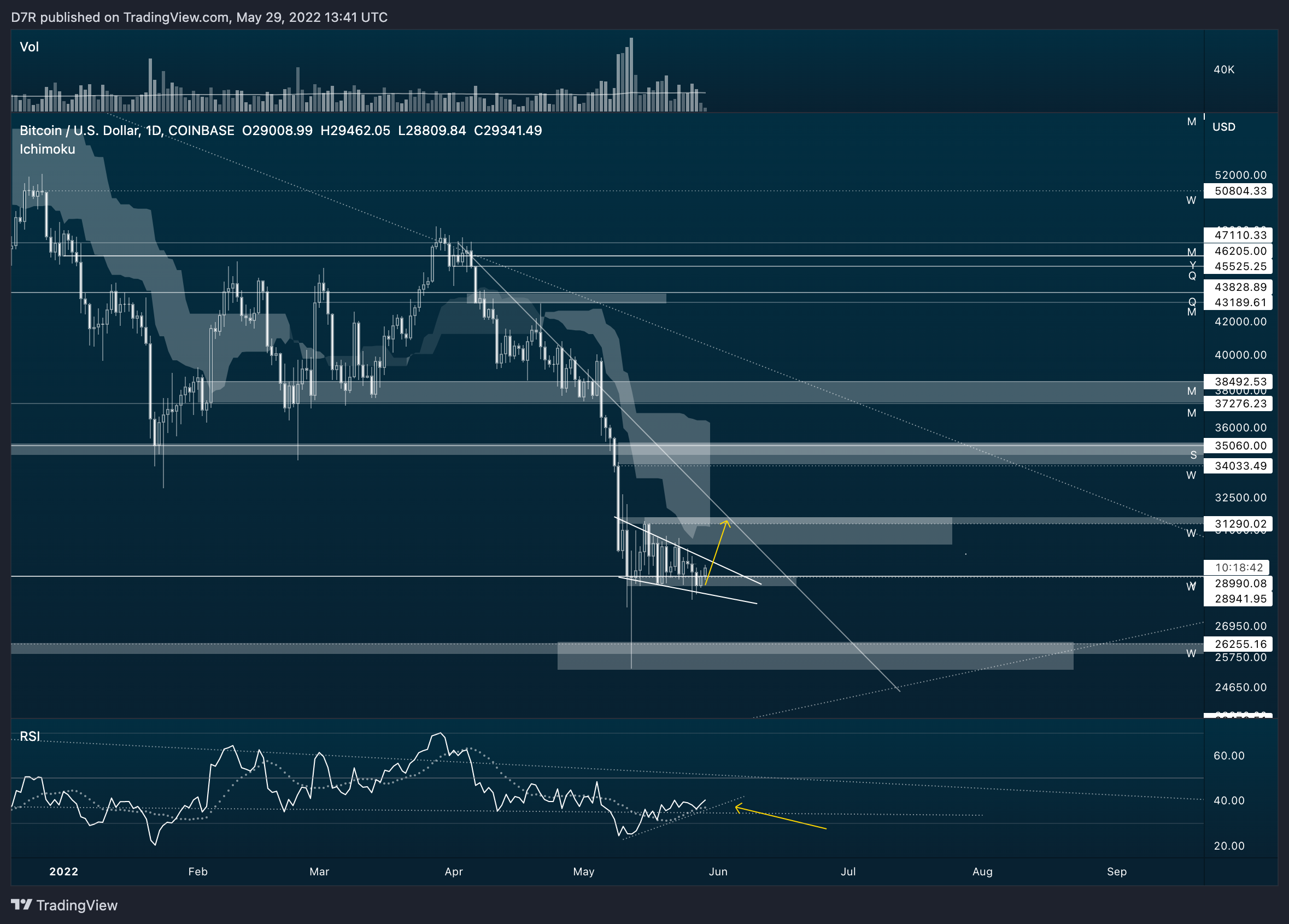The height and width of the screenshot is (924, 1289).
Task: Click the 'RSI' indicator label
Action: pyautogui.click(x=30, y=736)
